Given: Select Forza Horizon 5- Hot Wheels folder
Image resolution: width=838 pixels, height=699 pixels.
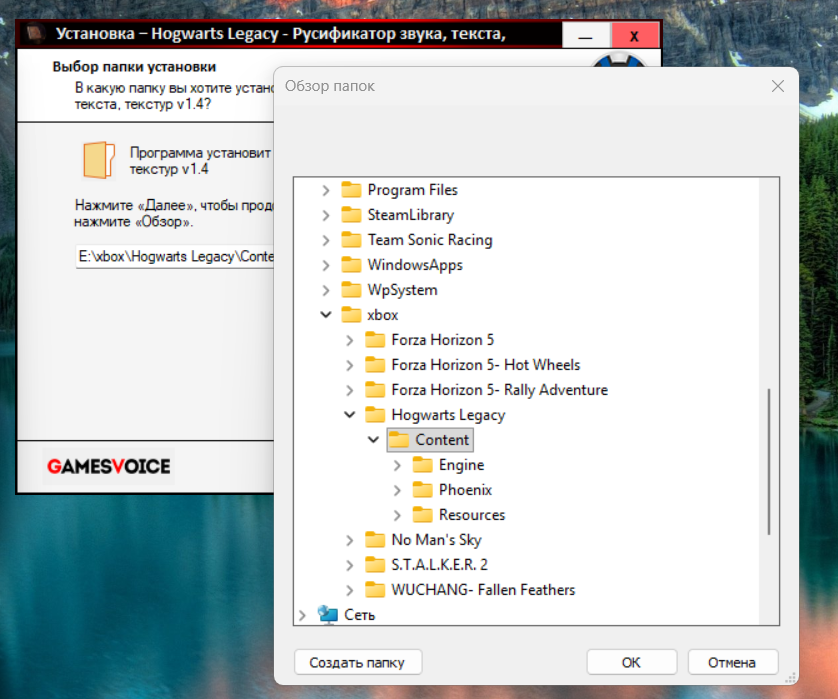Looking at the screenshot, I should [485, 365].
